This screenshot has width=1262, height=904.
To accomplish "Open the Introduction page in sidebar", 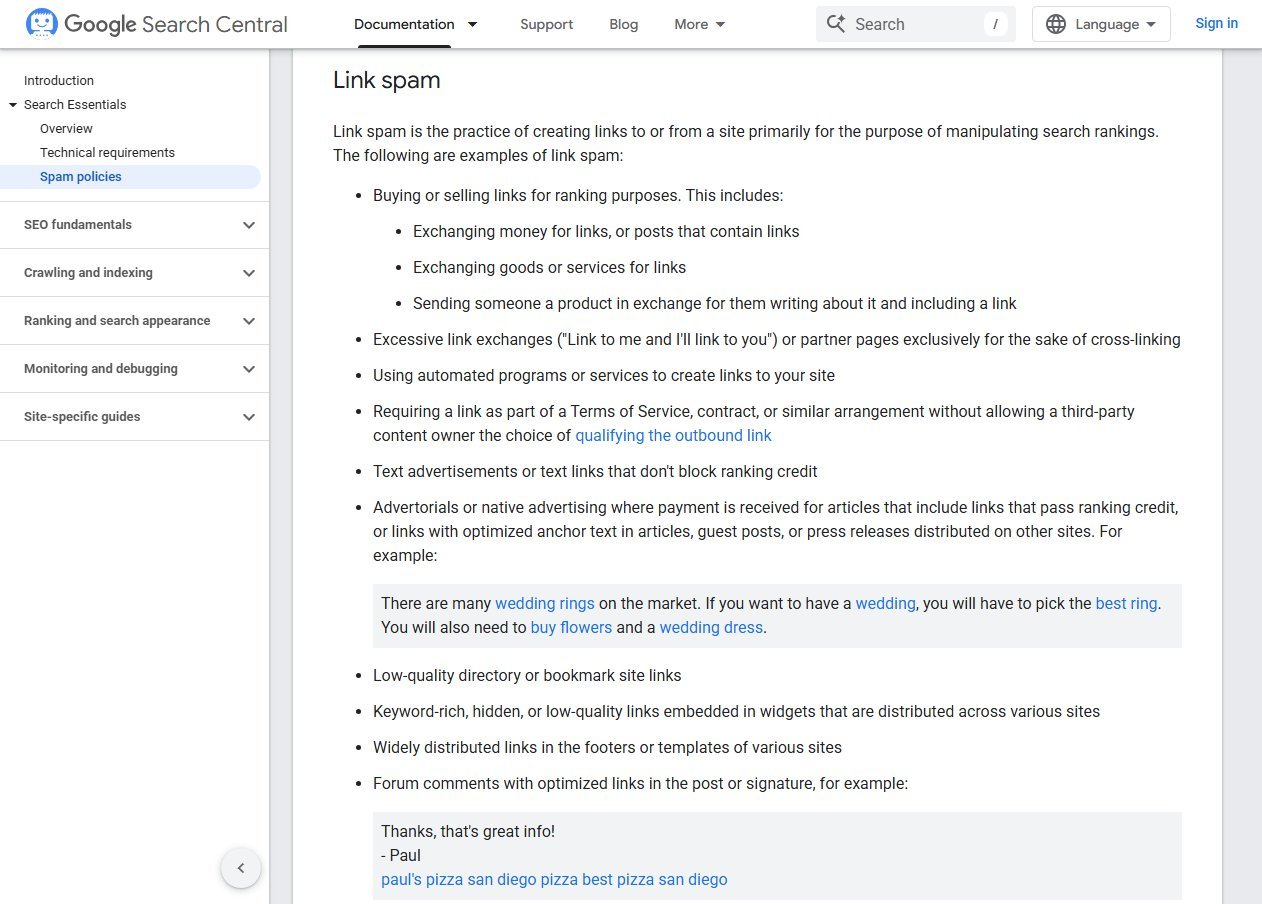I will 59,81.
